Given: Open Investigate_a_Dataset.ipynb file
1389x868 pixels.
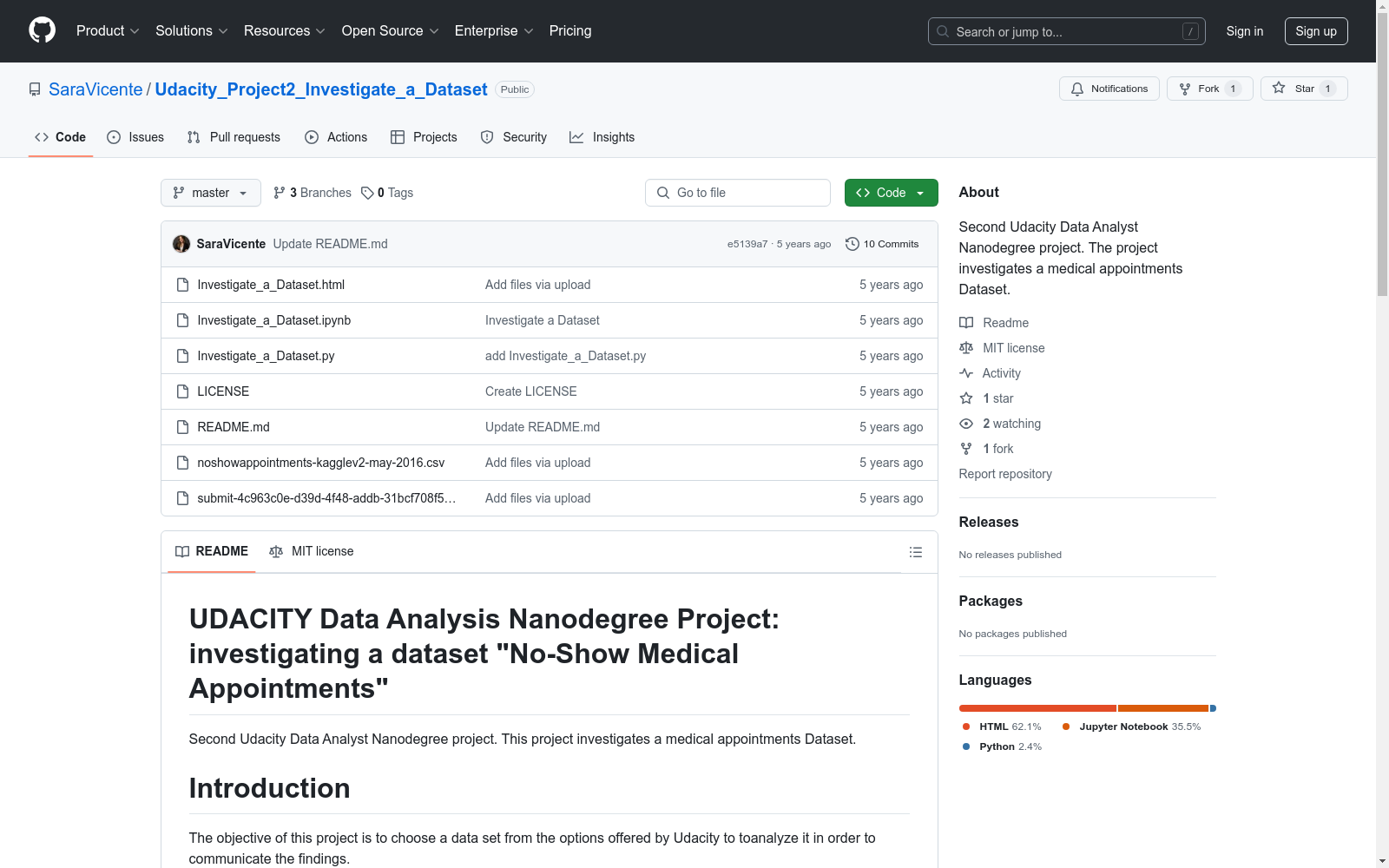Looking at the screenshot, I should click(274, 320).
